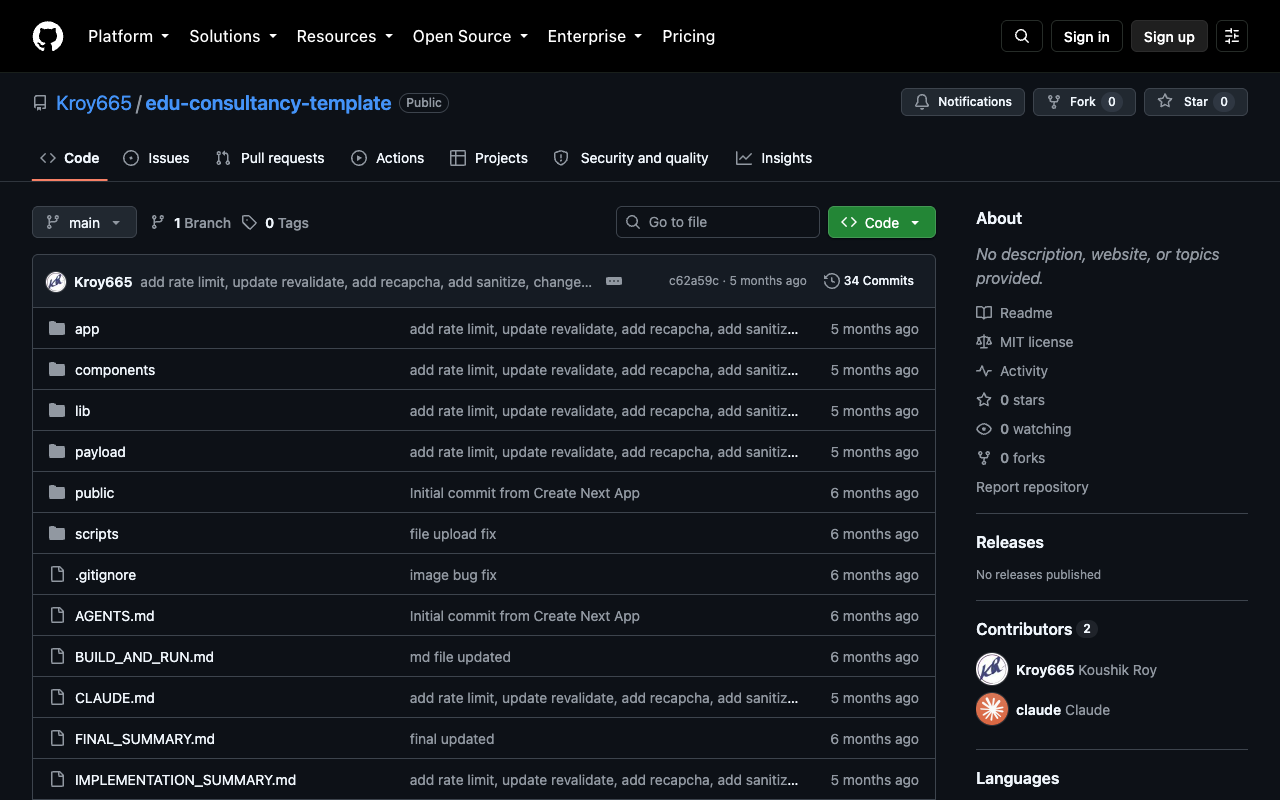Screen dimensions: 1280x800
Task: Switch to the Issues tab
Action: click(156, 158)
